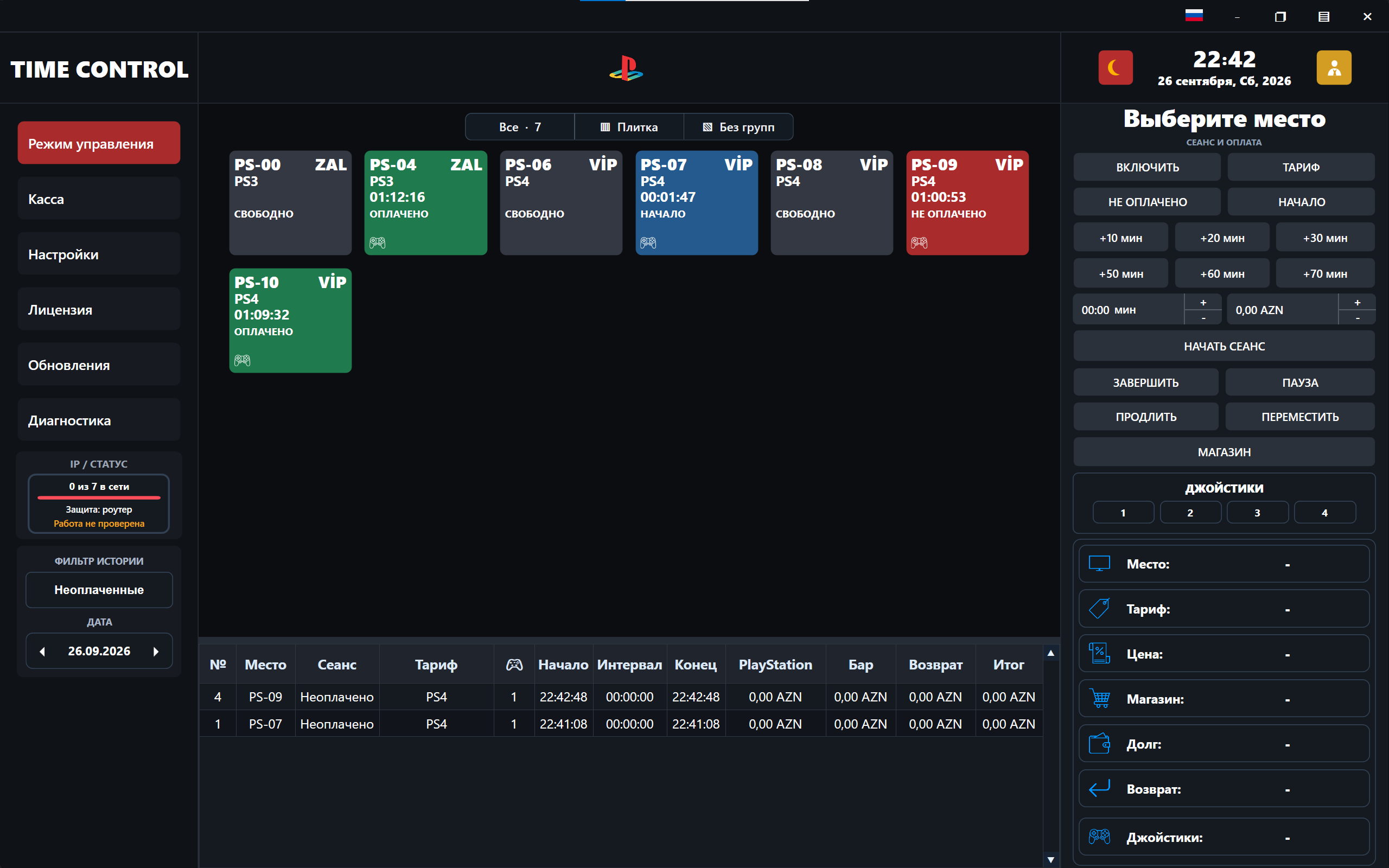The width and height of the screenshot is (1389, 868).
Task: Click the PlayStation logo icon
Action: click(x=626, y=68)
